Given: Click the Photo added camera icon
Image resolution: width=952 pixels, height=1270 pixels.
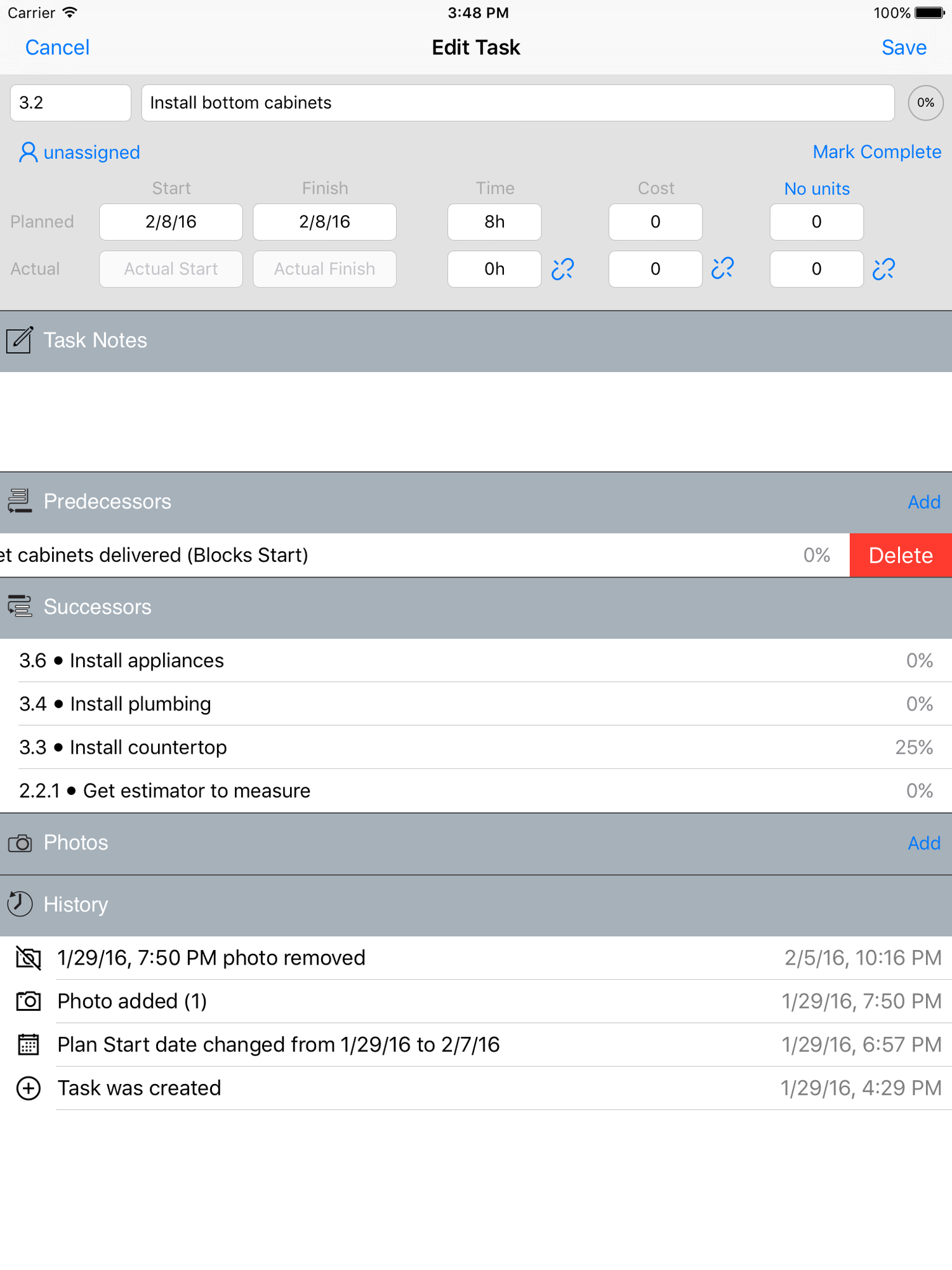Looking at the screenshot, I should click(x=28, y=1001).
